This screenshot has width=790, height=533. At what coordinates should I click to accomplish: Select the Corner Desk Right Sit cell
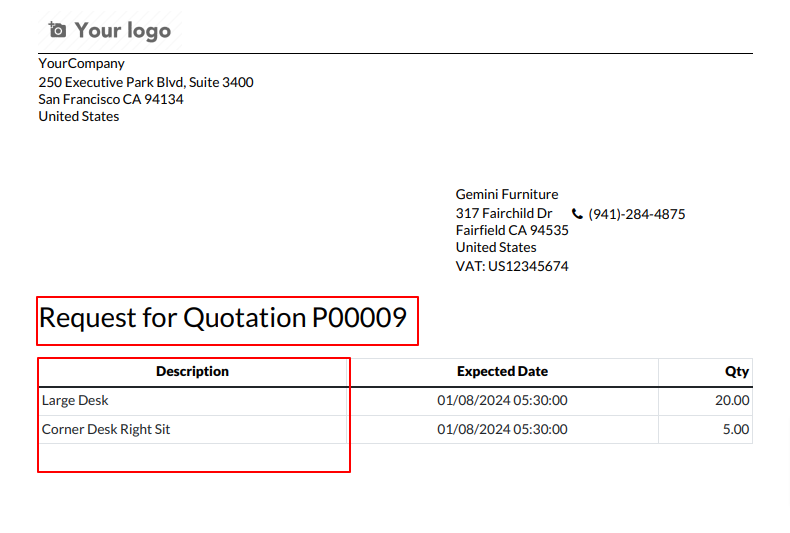(x=106, y=429)
